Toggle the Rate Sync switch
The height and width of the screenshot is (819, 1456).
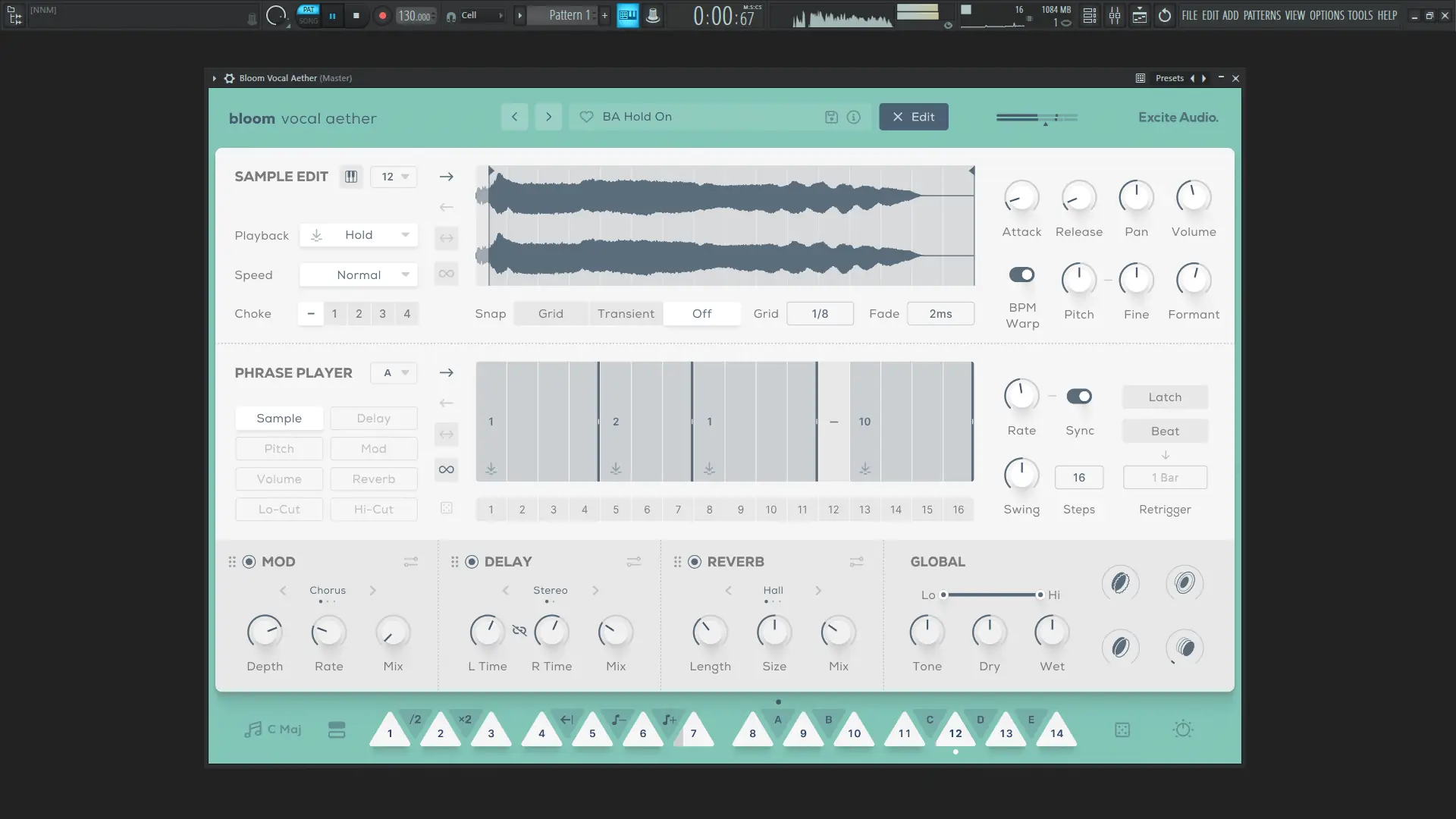tap(1079, 397)
